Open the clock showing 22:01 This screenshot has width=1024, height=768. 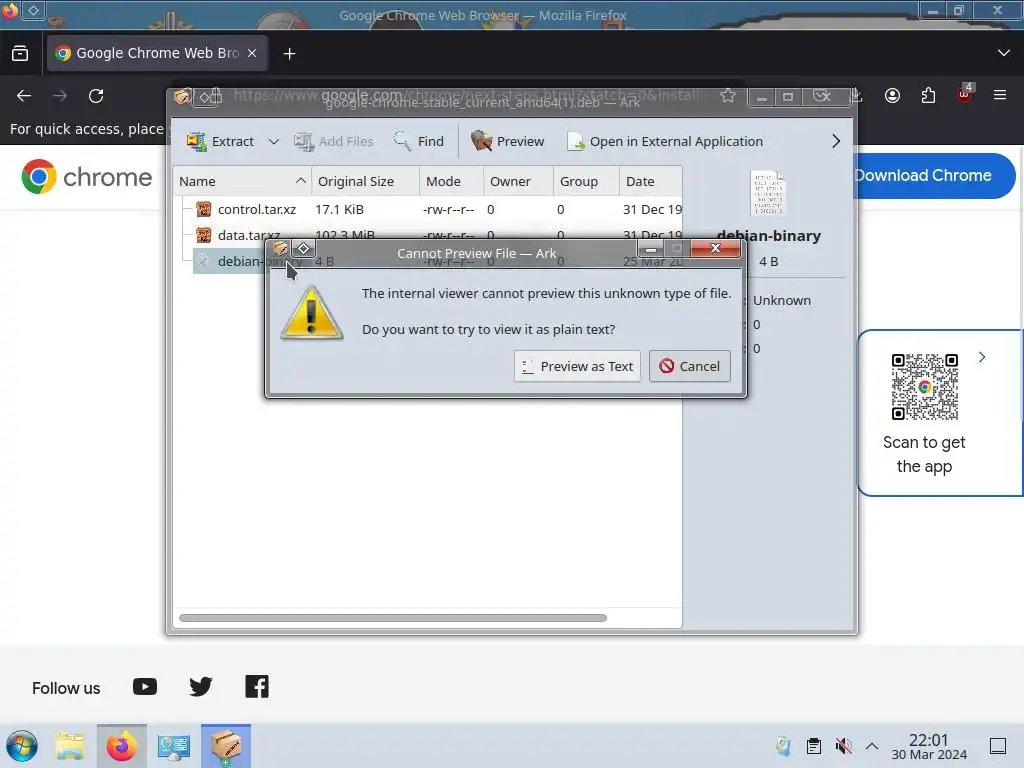[x=929, y=746]
